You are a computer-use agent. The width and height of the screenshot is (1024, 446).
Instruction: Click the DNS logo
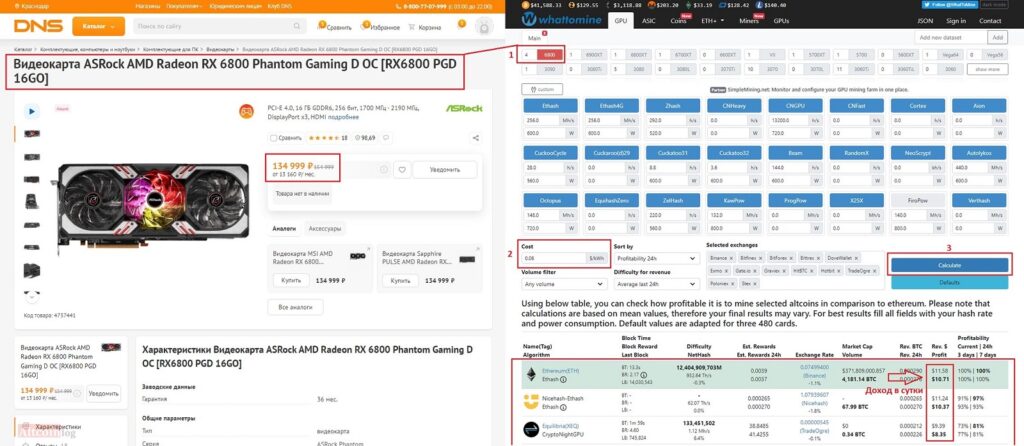[36, 24]
